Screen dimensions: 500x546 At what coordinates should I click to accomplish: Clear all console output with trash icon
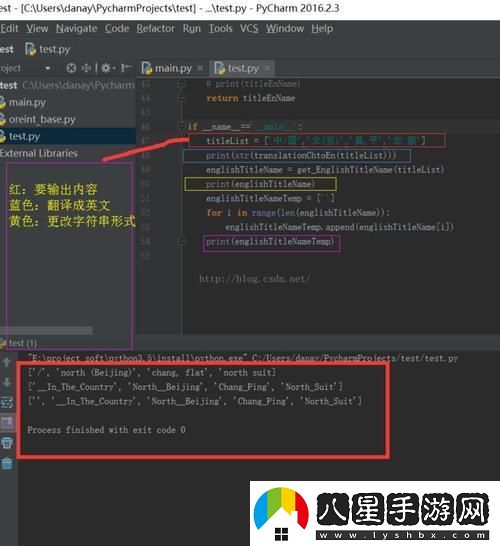pyautogui.click(x=6, y=463)
